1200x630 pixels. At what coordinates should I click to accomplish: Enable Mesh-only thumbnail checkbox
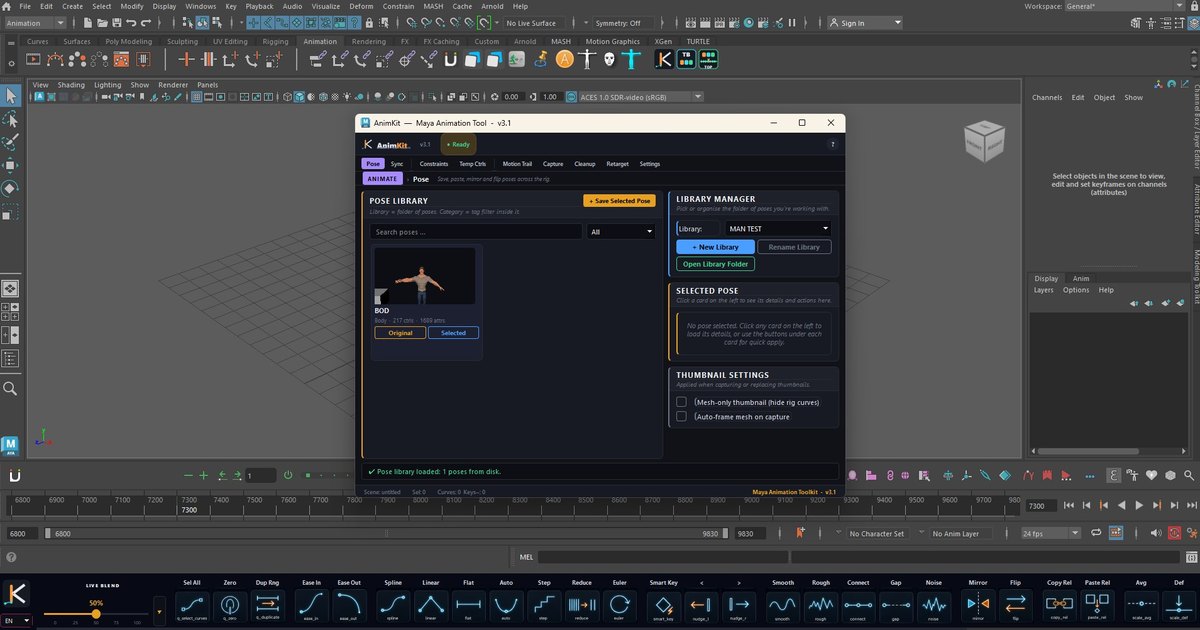682,402
